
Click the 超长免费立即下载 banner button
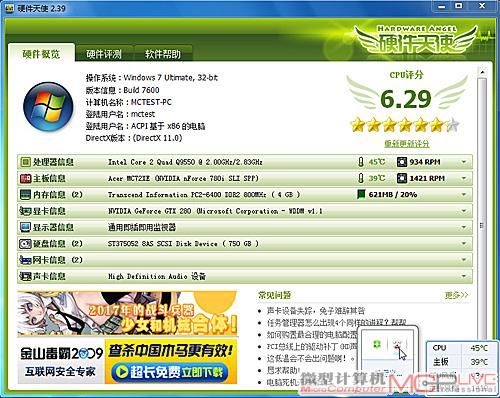(170, 372)
